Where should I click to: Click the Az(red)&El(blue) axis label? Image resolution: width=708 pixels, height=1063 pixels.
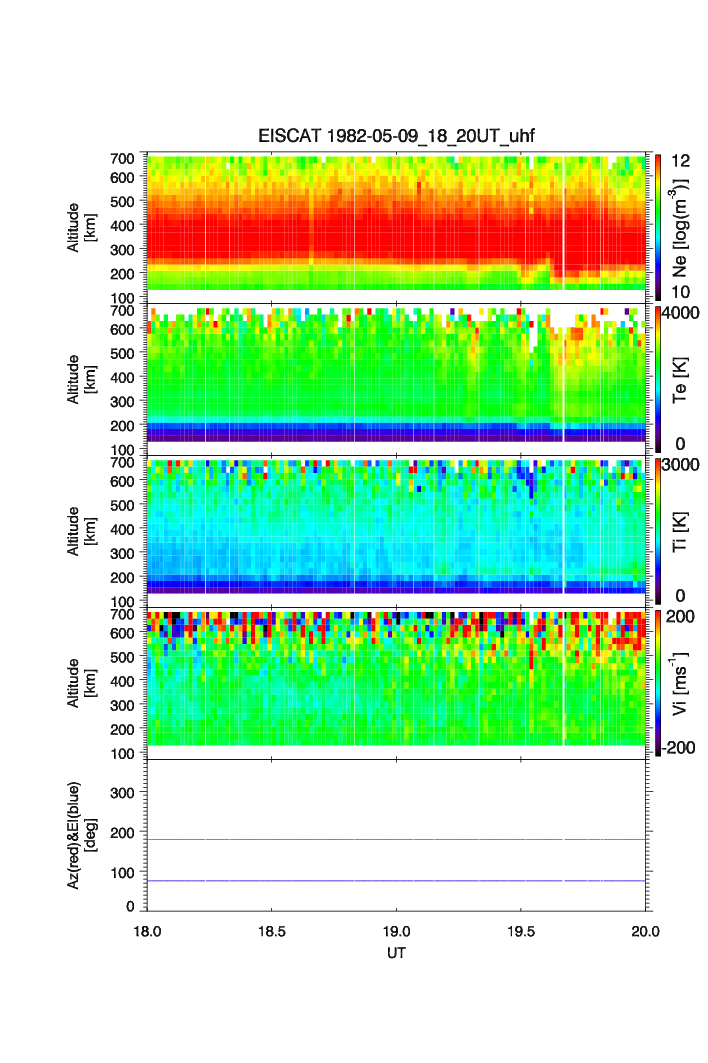point(80,834)
